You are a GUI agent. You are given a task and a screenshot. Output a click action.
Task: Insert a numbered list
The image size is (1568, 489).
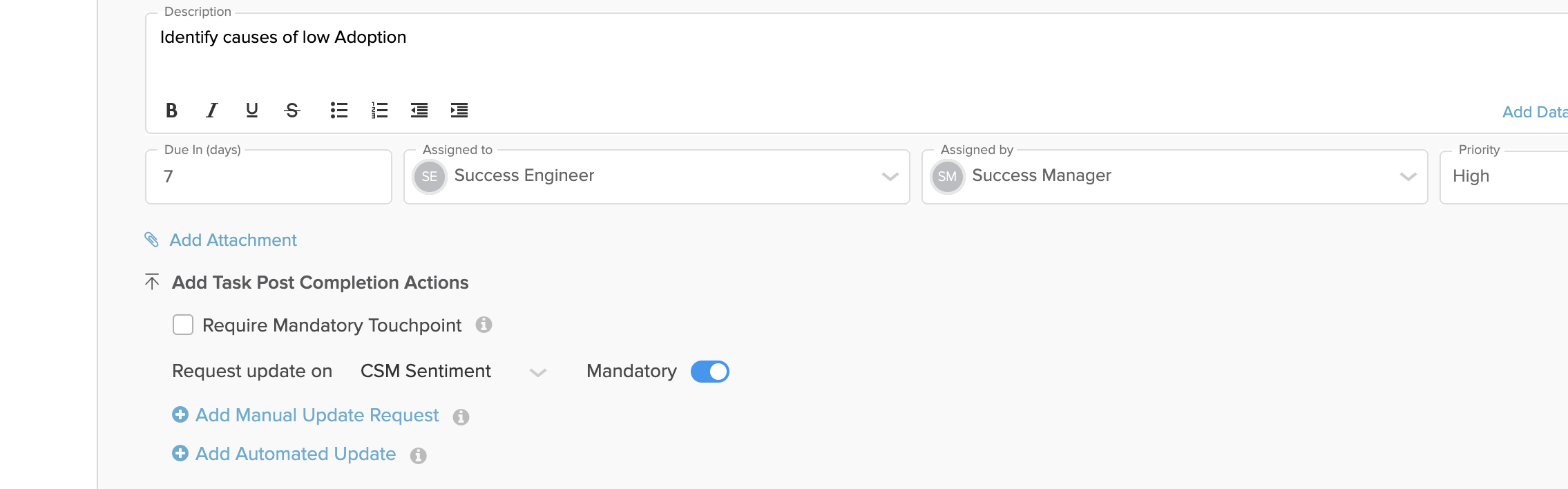(x=379, y=111)
